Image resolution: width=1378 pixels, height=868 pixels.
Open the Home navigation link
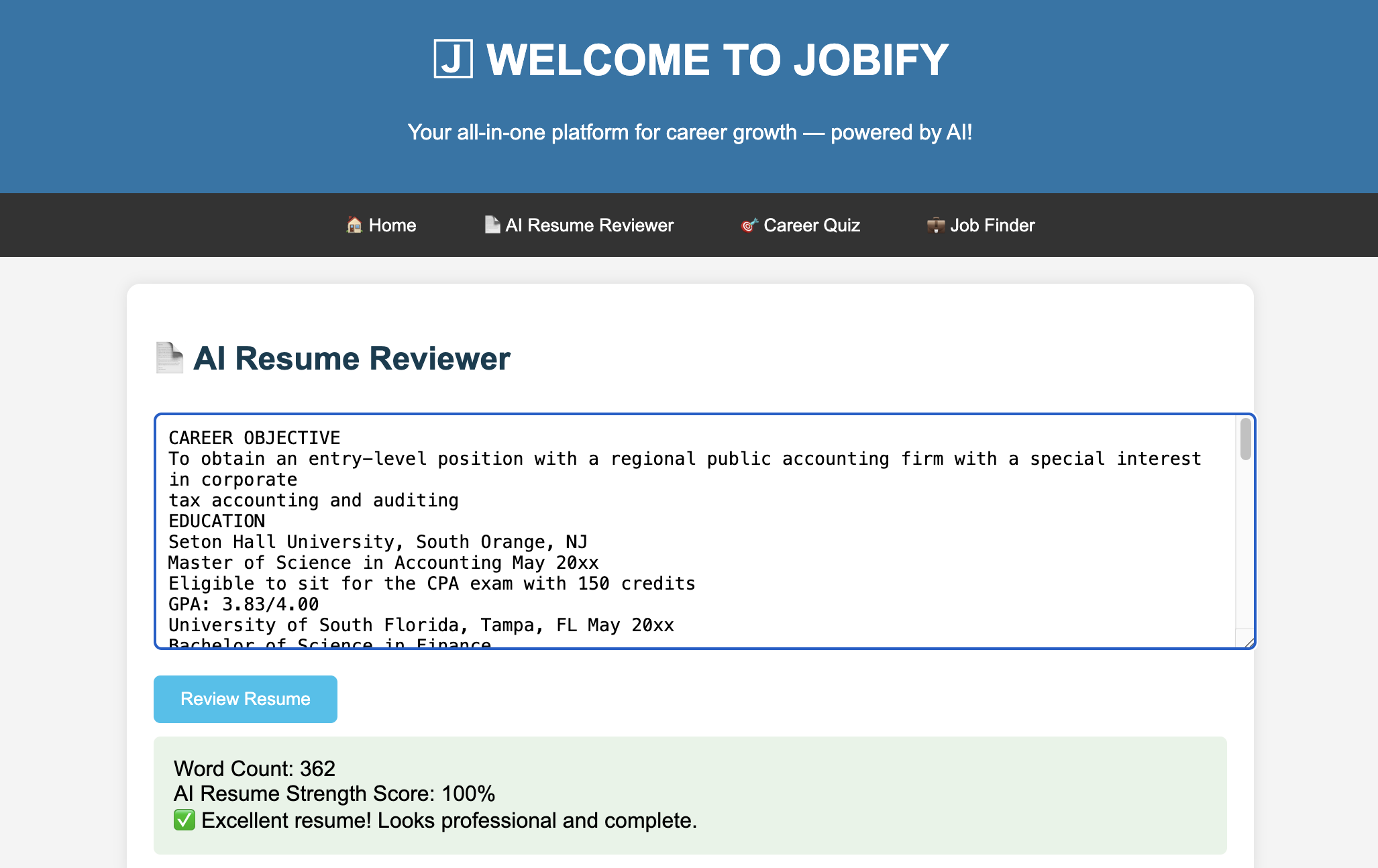coord(392,225)
